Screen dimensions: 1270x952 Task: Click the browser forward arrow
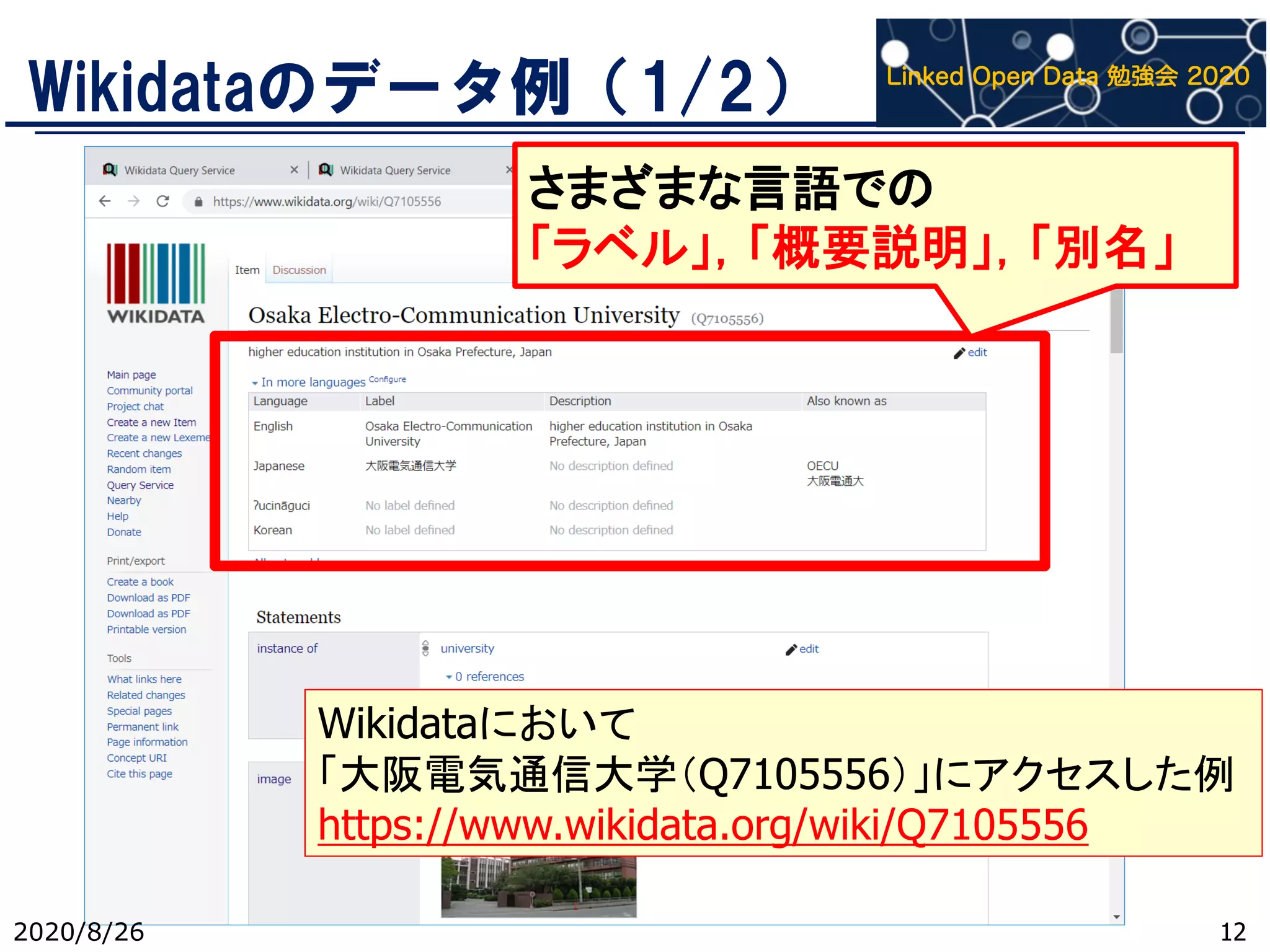click(x=133, y=201)
